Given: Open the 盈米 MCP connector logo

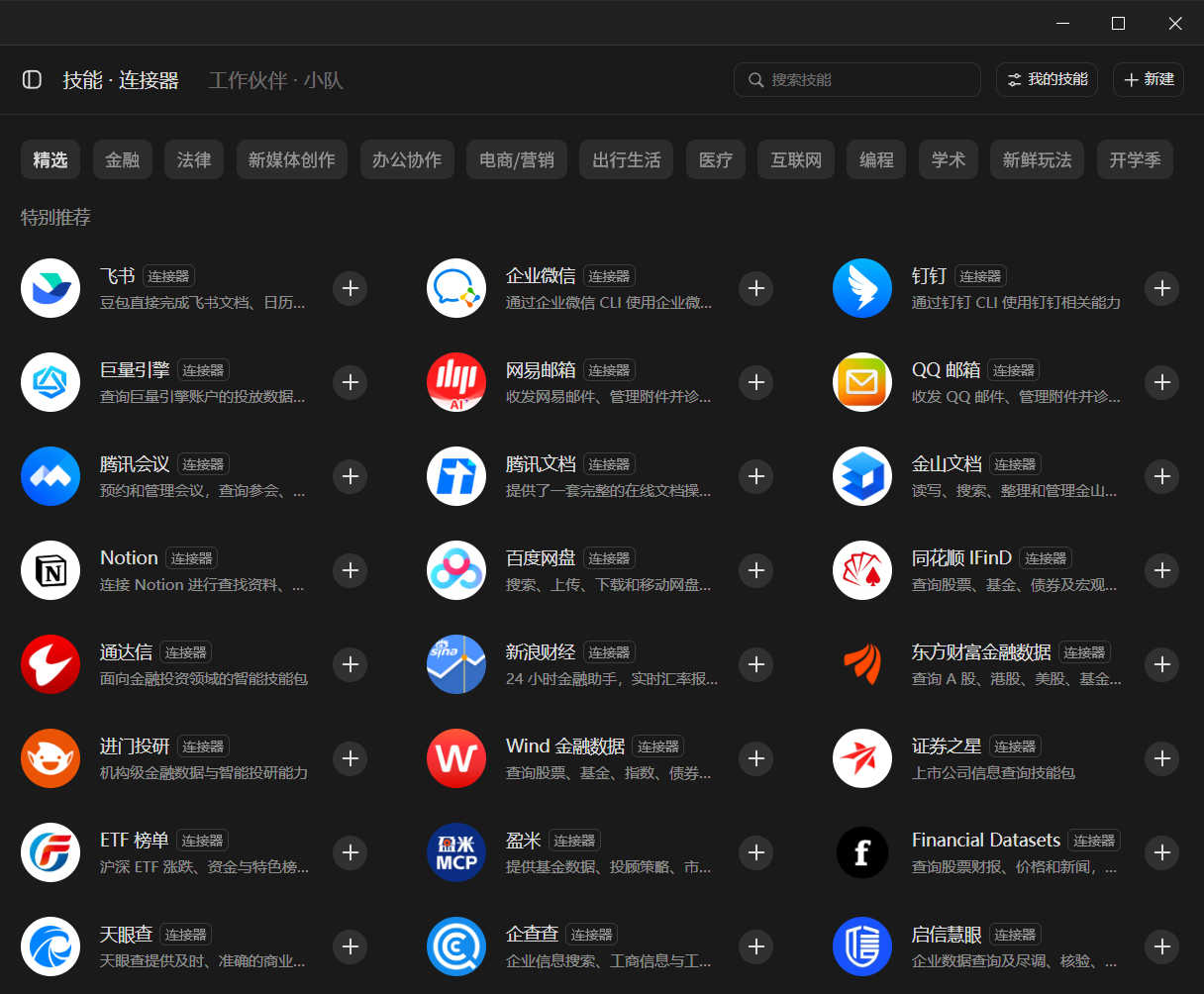Looking at the screenshot, I should [456, 852].
